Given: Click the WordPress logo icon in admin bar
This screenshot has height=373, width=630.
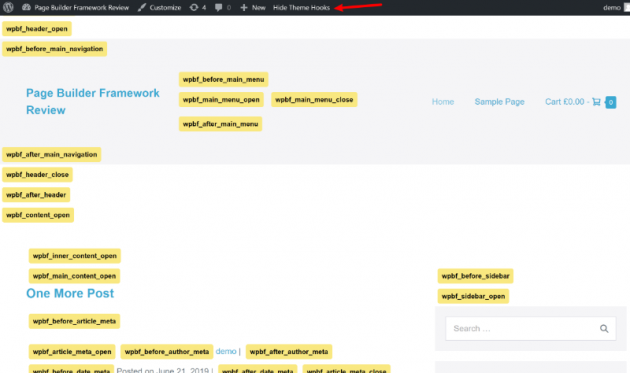Looking at the screenshot, I should click(x=8, y=7).
